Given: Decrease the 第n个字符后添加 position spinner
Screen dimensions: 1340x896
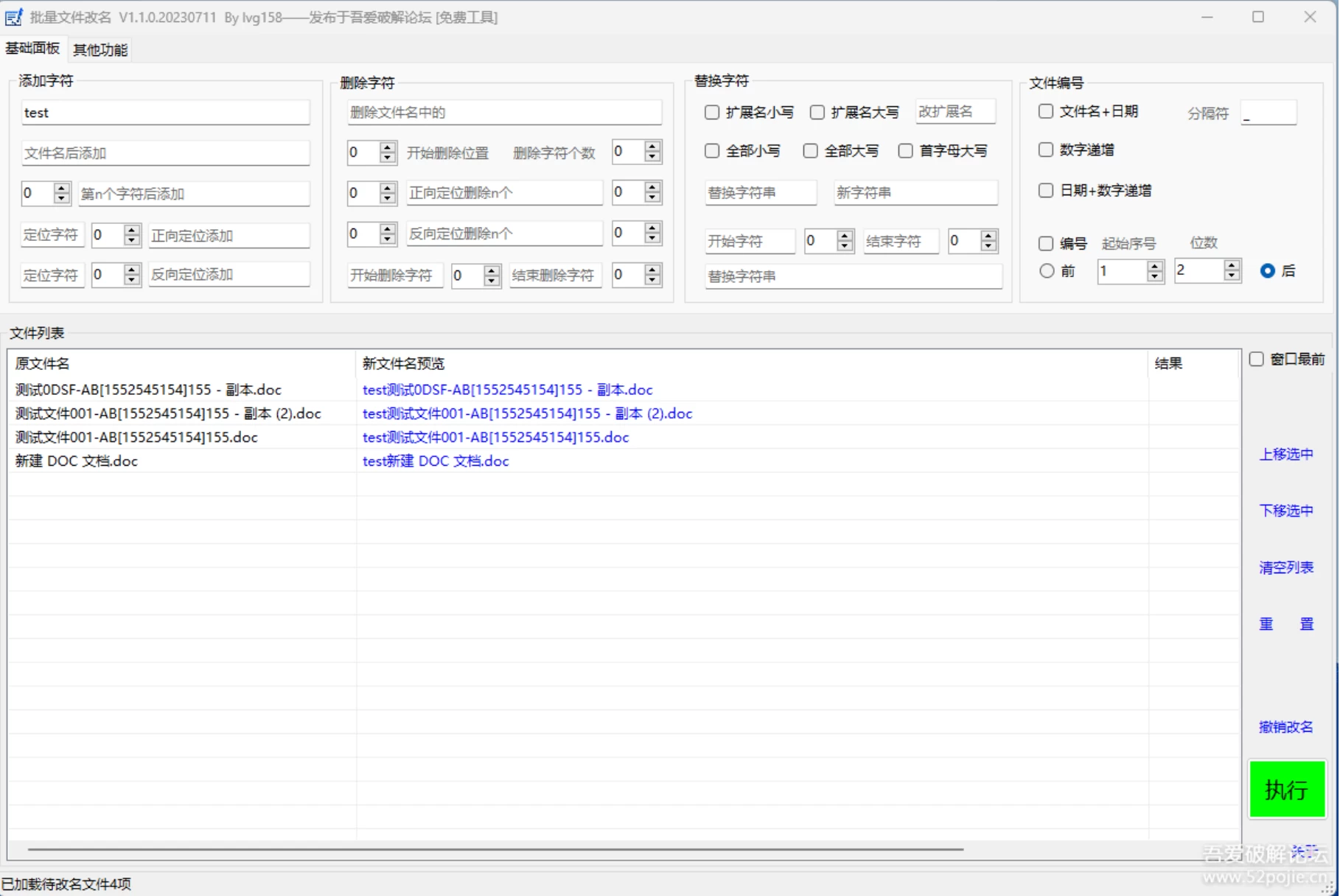Looking at the screenshot, I should [62, 199].
